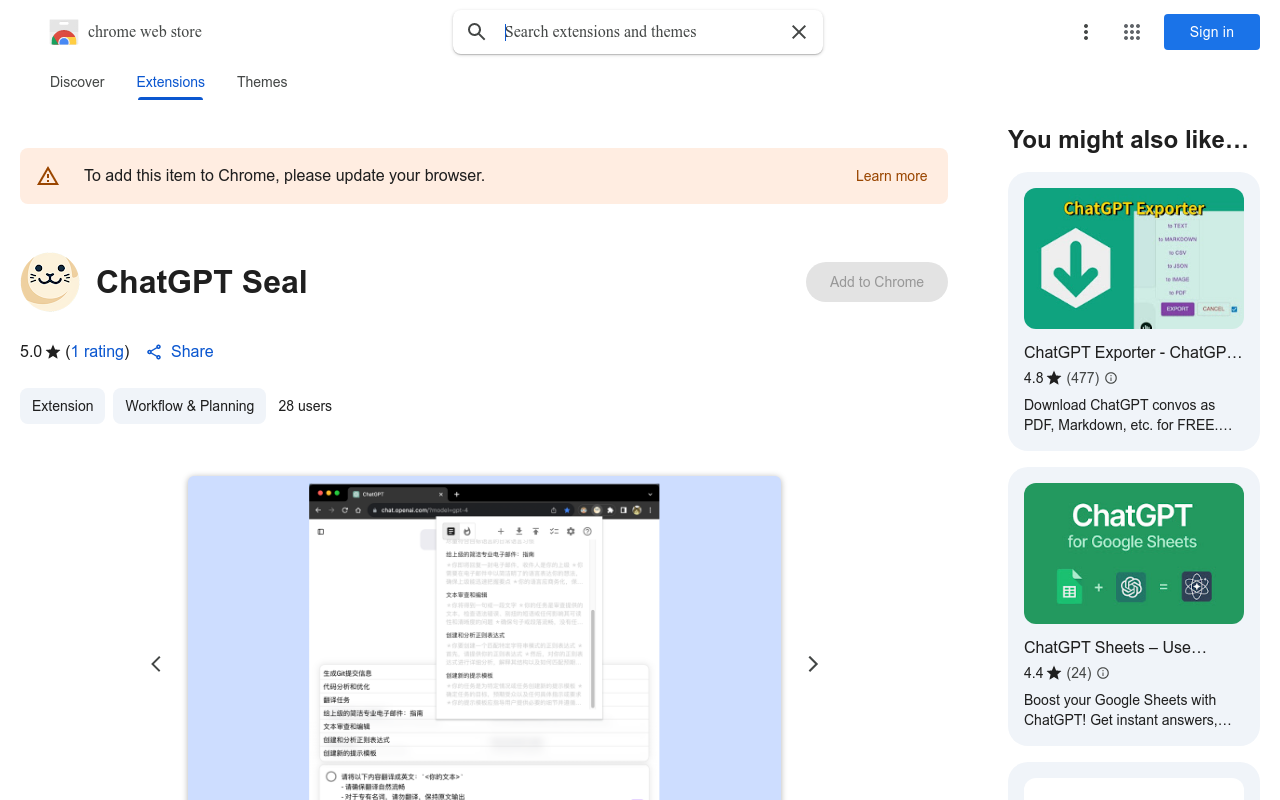Open the Learn more link
Viewport: 1280px width, 800px height.
click(890, 176)
